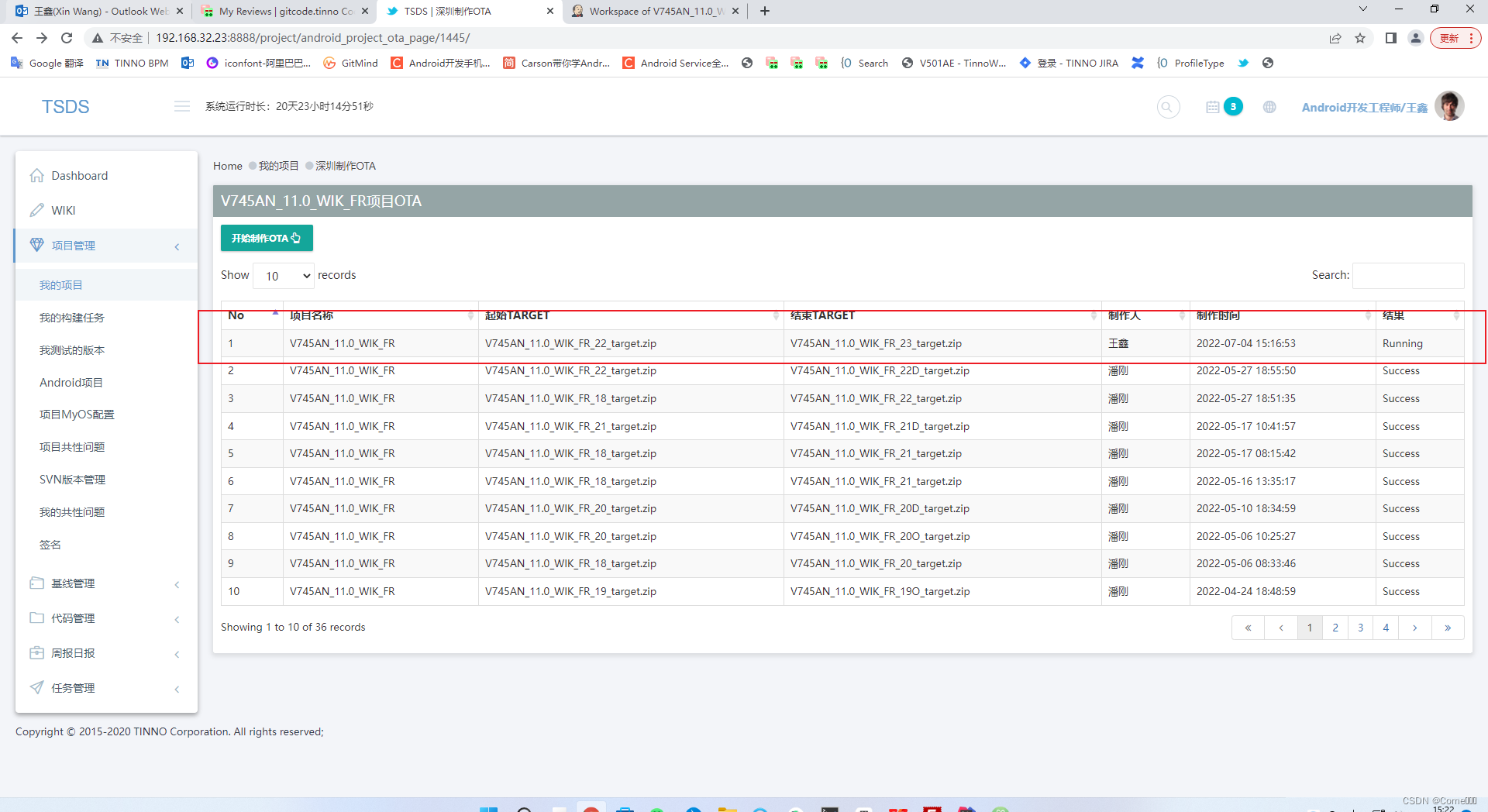The height and width of the screenshot is (812, 1488).
Task: Open the user avatar profile picture
Action: [1449, 106]
